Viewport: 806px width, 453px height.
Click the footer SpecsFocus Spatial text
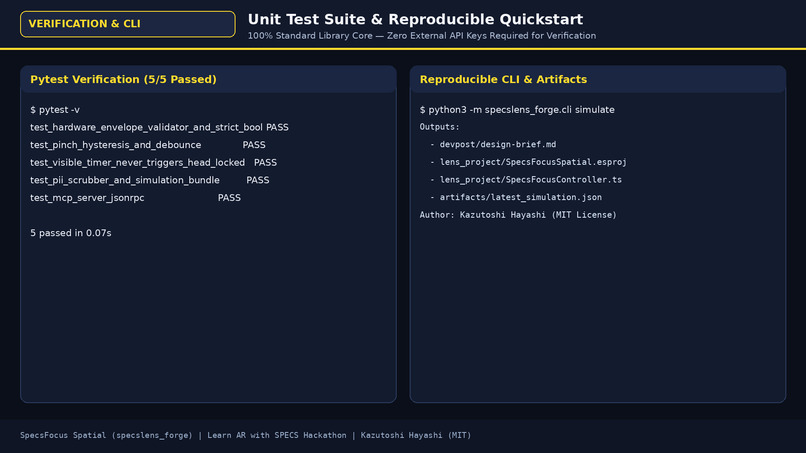coord(106,436)
